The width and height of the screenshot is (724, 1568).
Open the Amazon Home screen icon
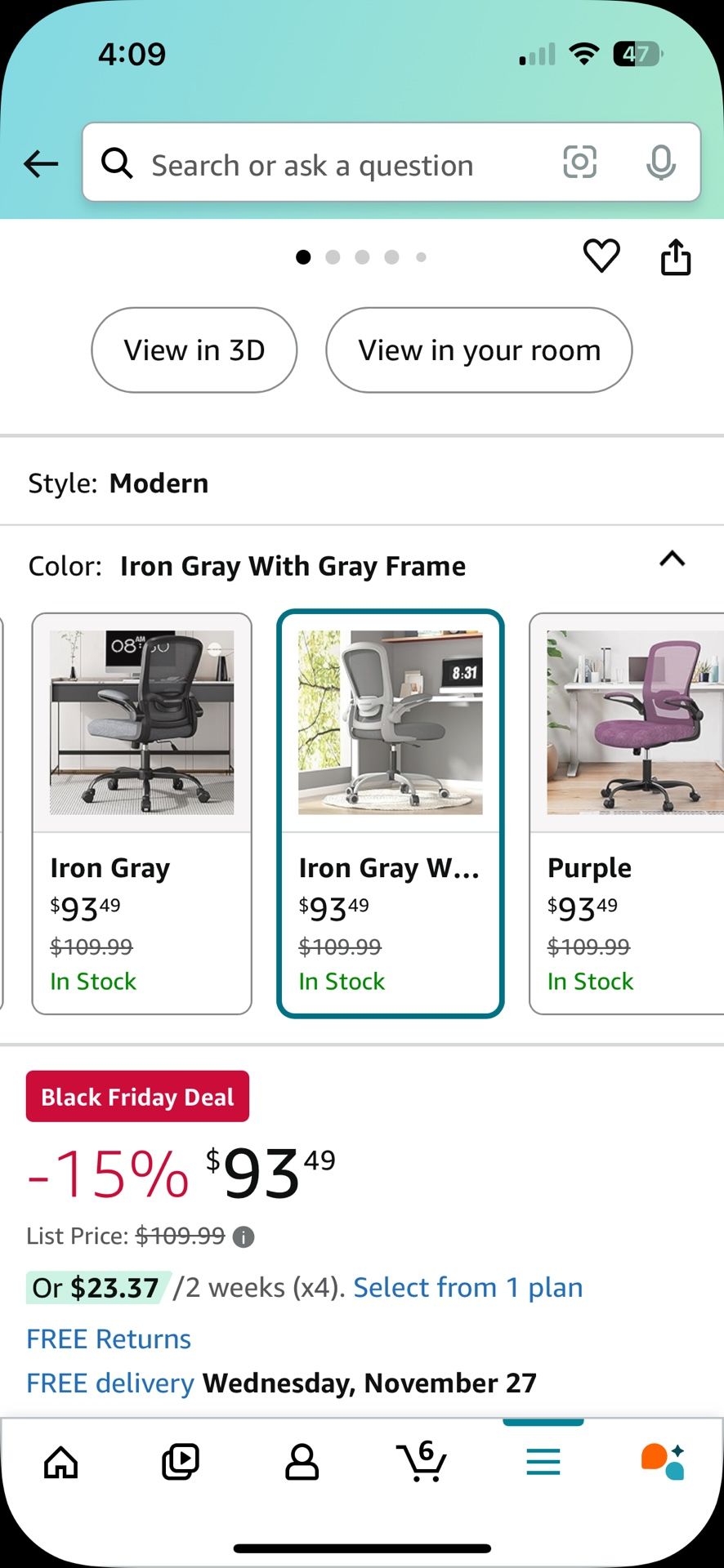[x=60, y=1462]
